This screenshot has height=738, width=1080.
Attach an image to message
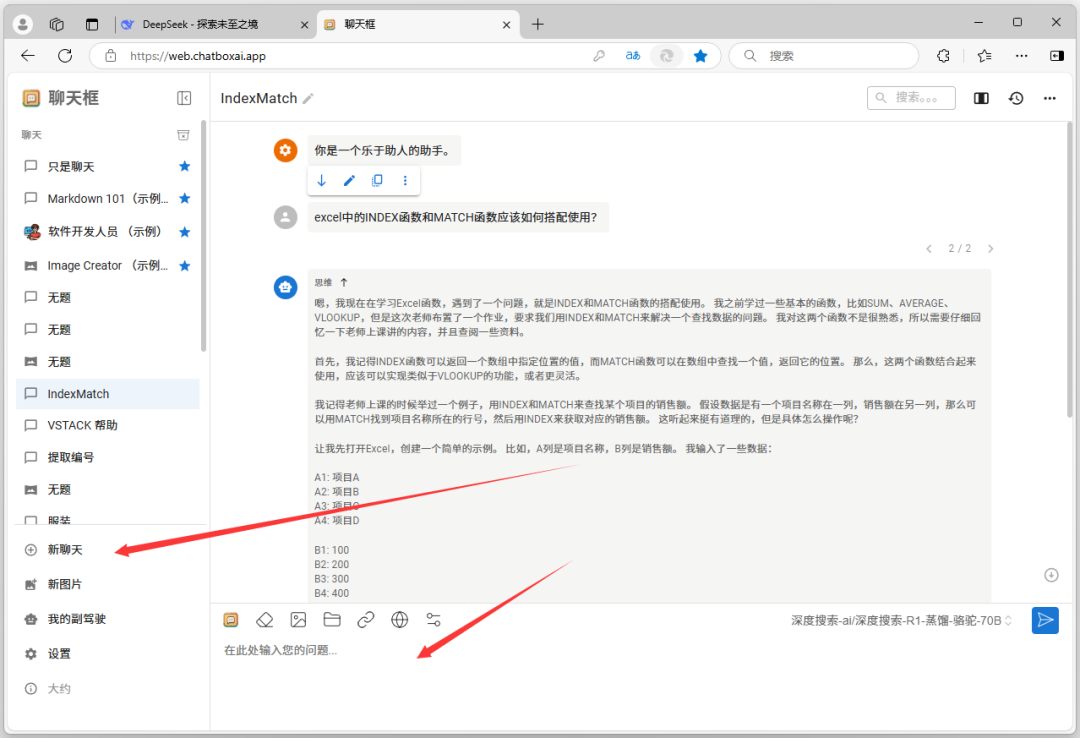[x=298, y=620]
